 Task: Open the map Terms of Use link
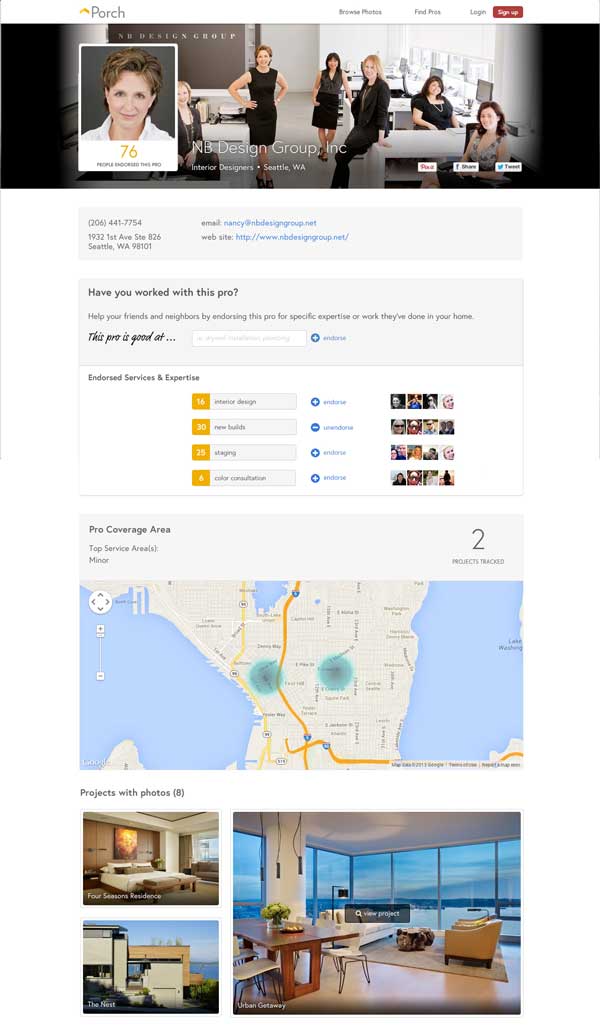point(463,764)
